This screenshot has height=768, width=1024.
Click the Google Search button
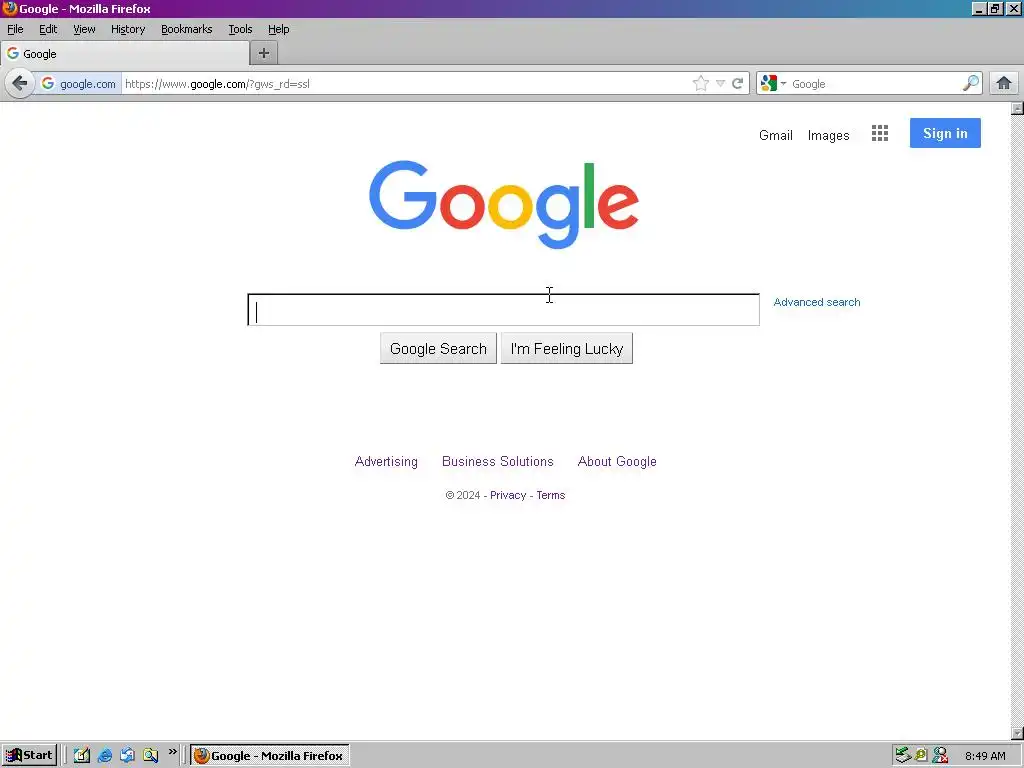click(438, 349)
